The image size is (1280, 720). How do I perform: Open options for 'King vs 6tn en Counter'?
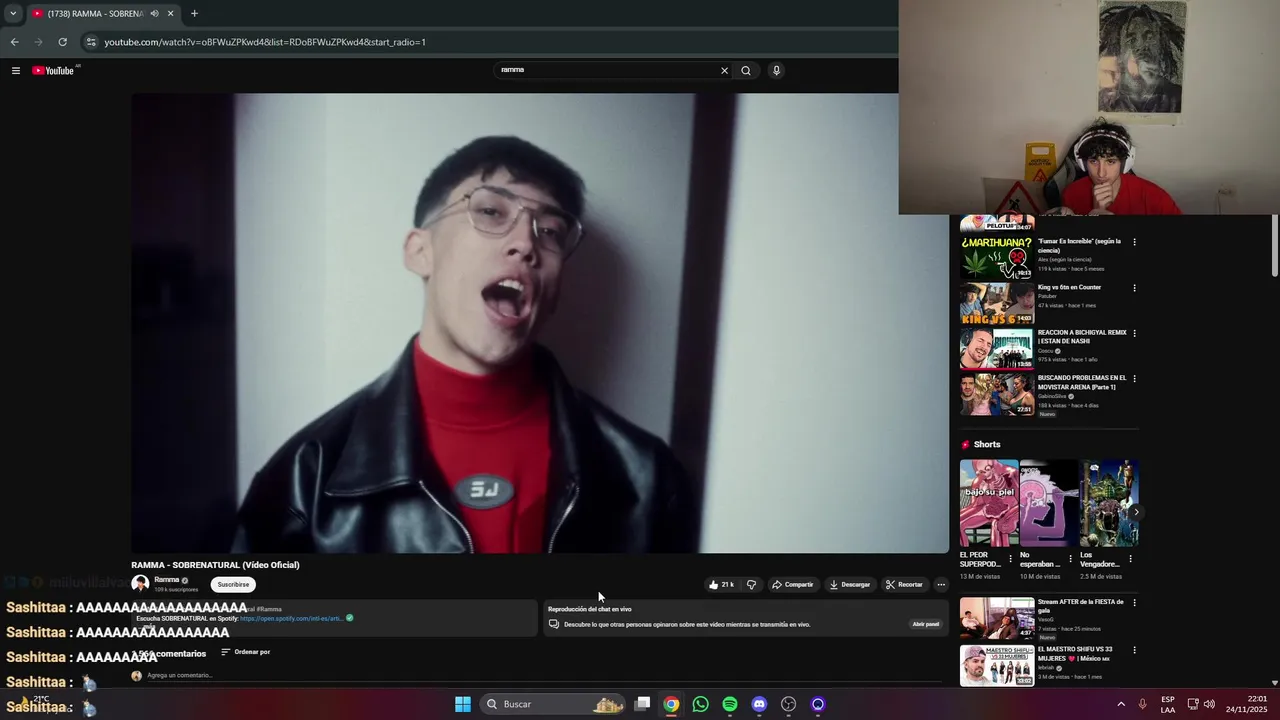1134,288
